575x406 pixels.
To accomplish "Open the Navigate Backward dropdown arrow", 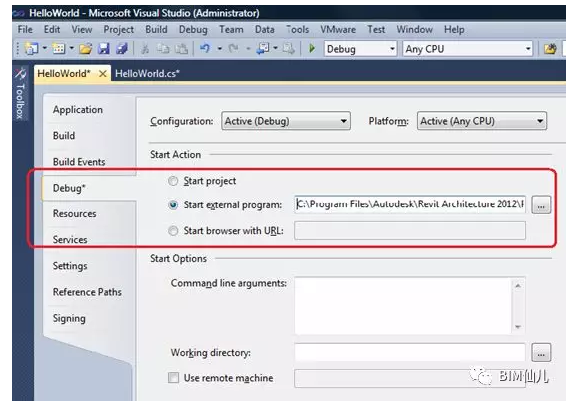I will pos(275,48).
